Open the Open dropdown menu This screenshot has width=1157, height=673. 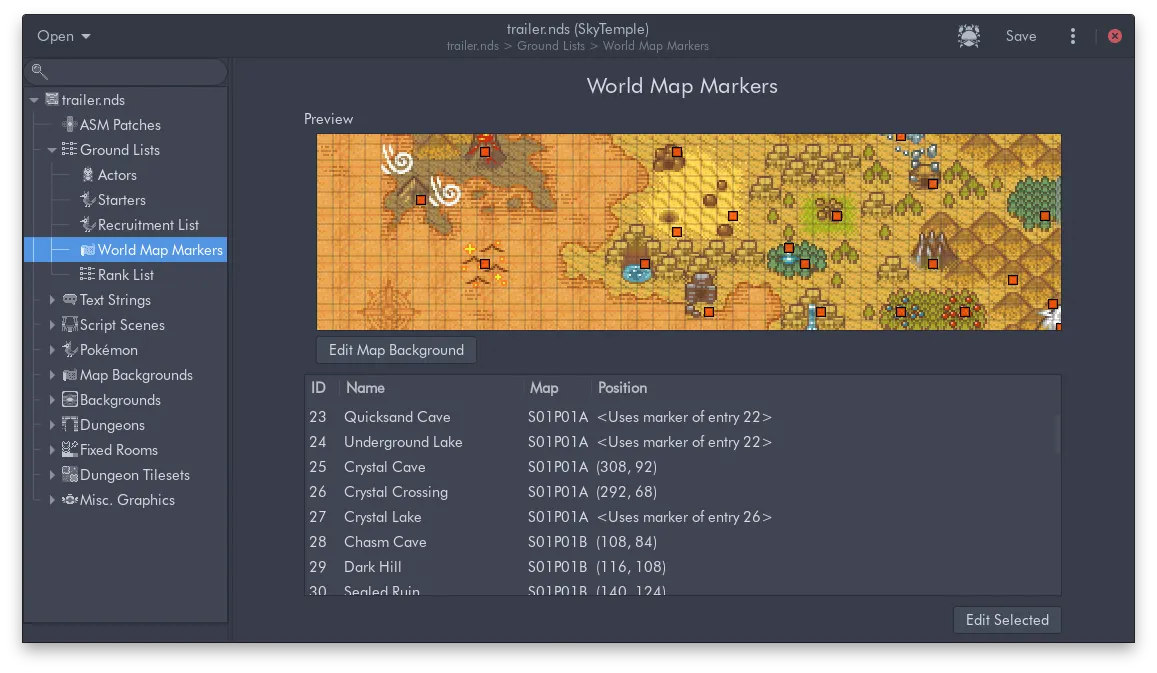[64, 36]
